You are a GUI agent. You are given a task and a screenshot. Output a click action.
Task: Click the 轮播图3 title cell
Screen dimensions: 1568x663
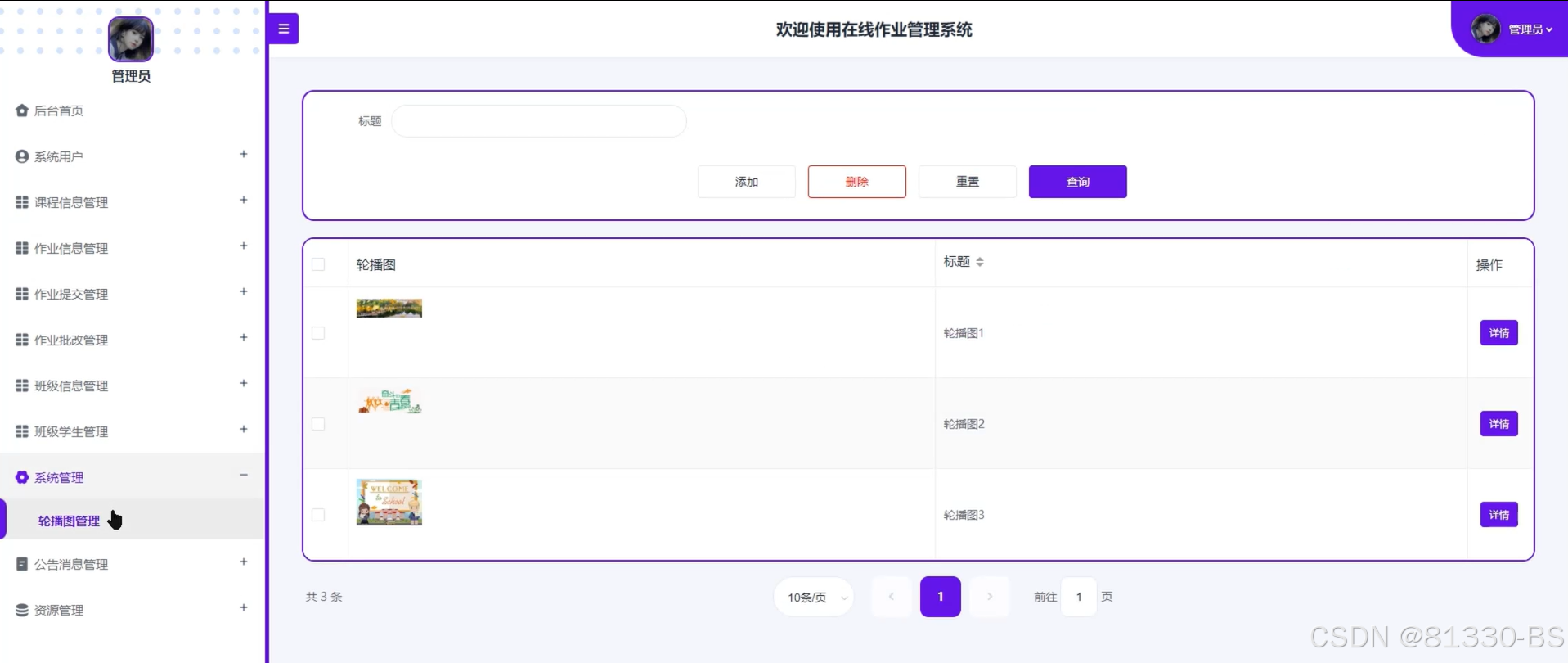[x=964, y=515]
